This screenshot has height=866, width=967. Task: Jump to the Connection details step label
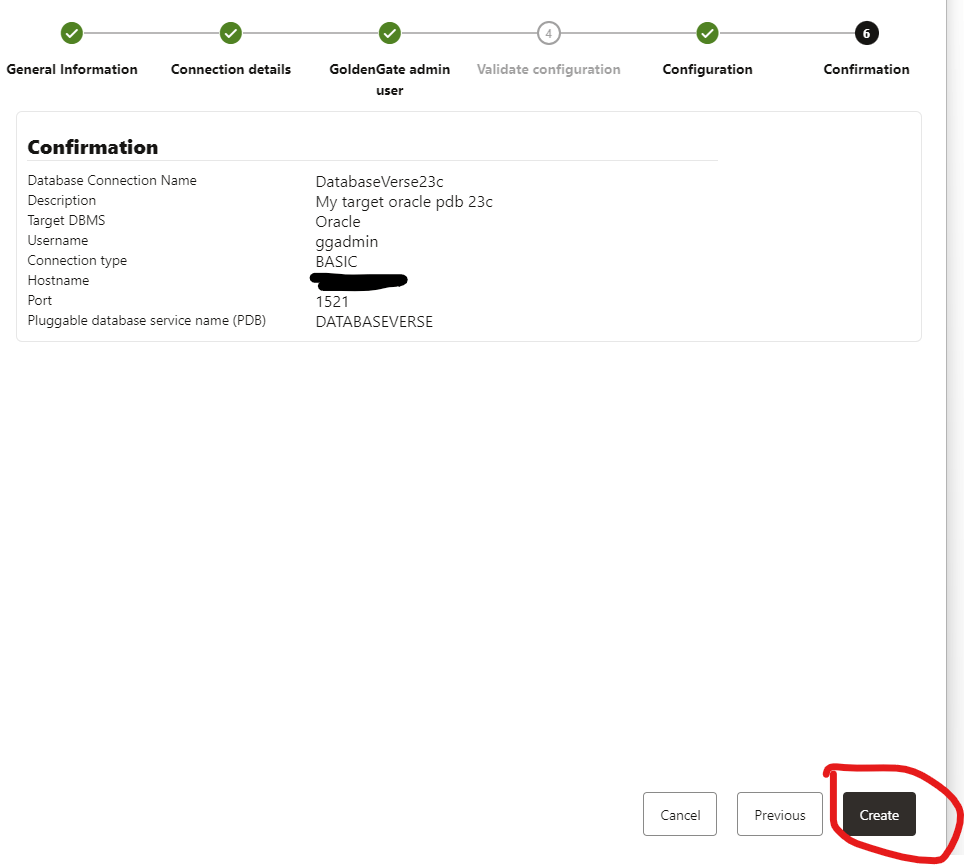click(x=231, y=69)
